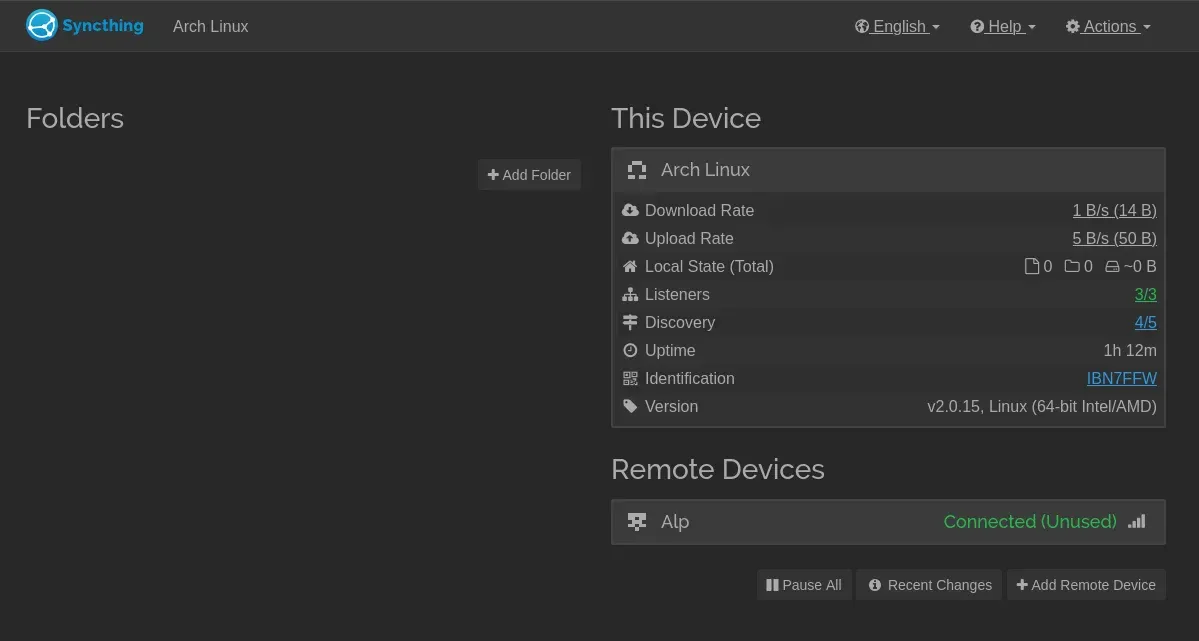Viewport: 1199px width, 641px height.
Task: Click the Pause All button
Action: click(x=804, y=584)
